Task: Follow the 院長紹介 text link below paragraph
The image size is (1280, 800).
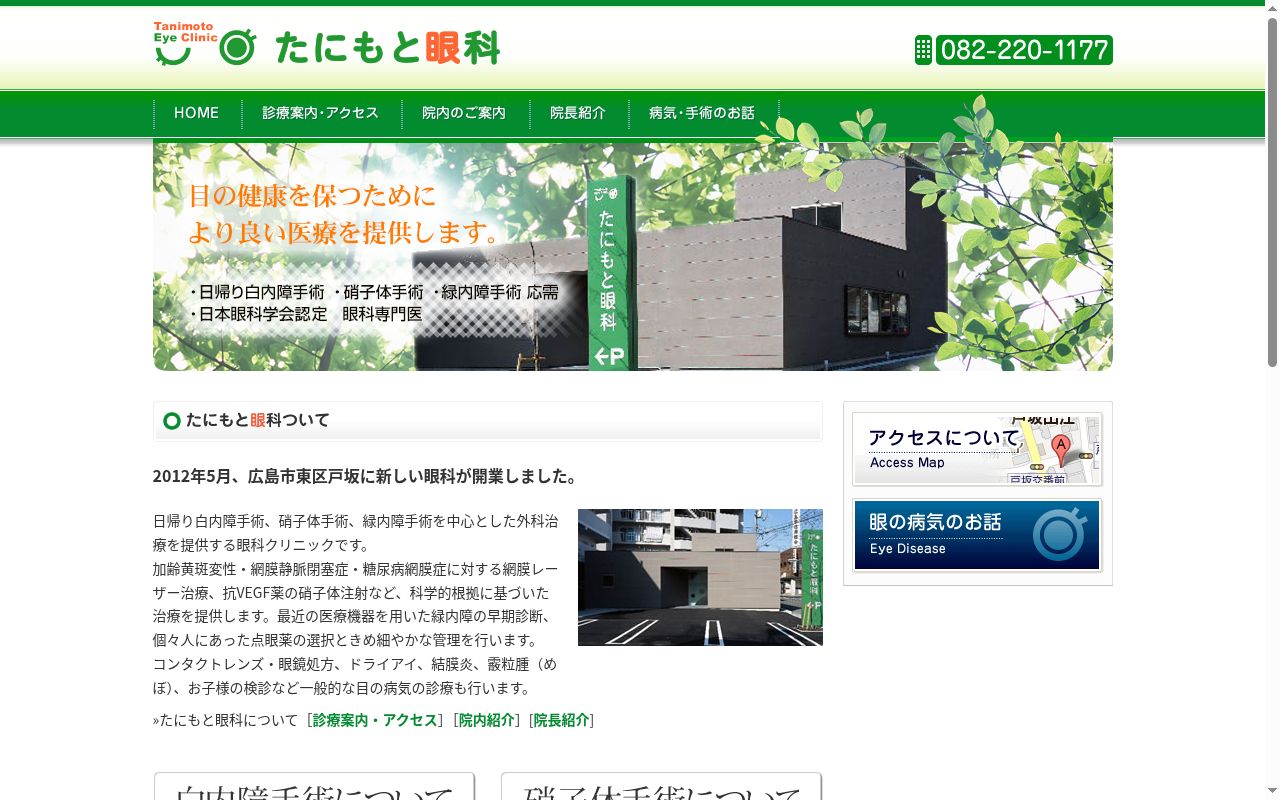Action: [561, 720]
